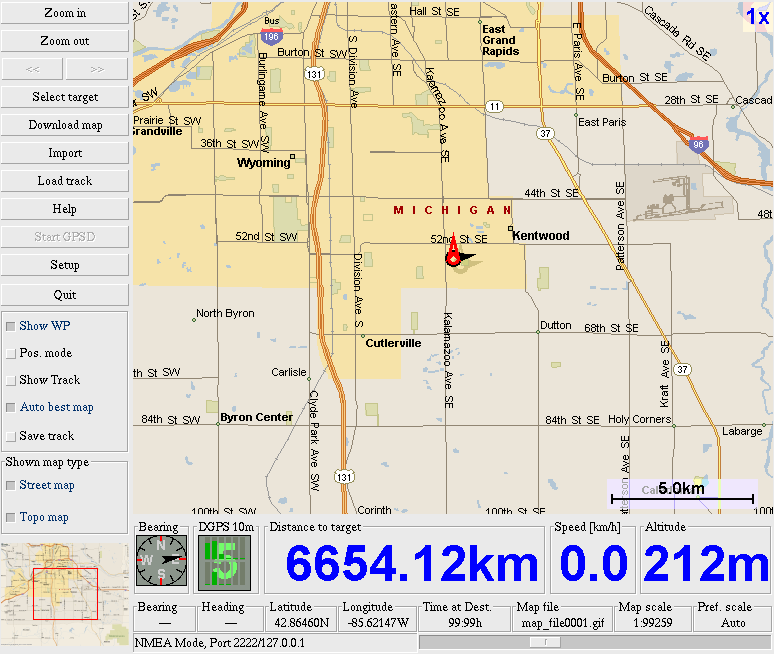Click the Route 37 shield near Kraft Ave

682,369
